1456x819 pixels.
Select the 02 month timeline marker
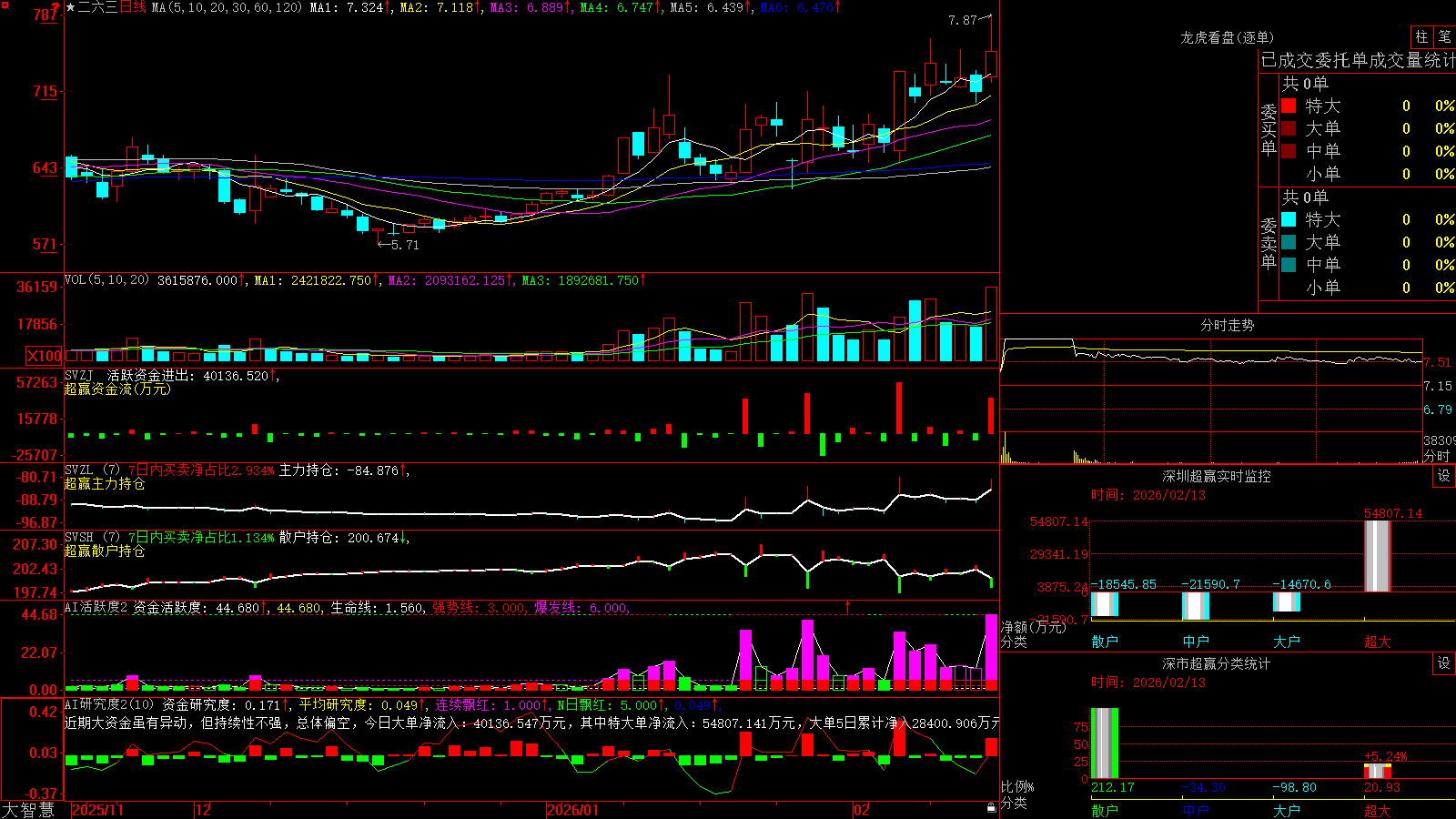click(862, 810)
